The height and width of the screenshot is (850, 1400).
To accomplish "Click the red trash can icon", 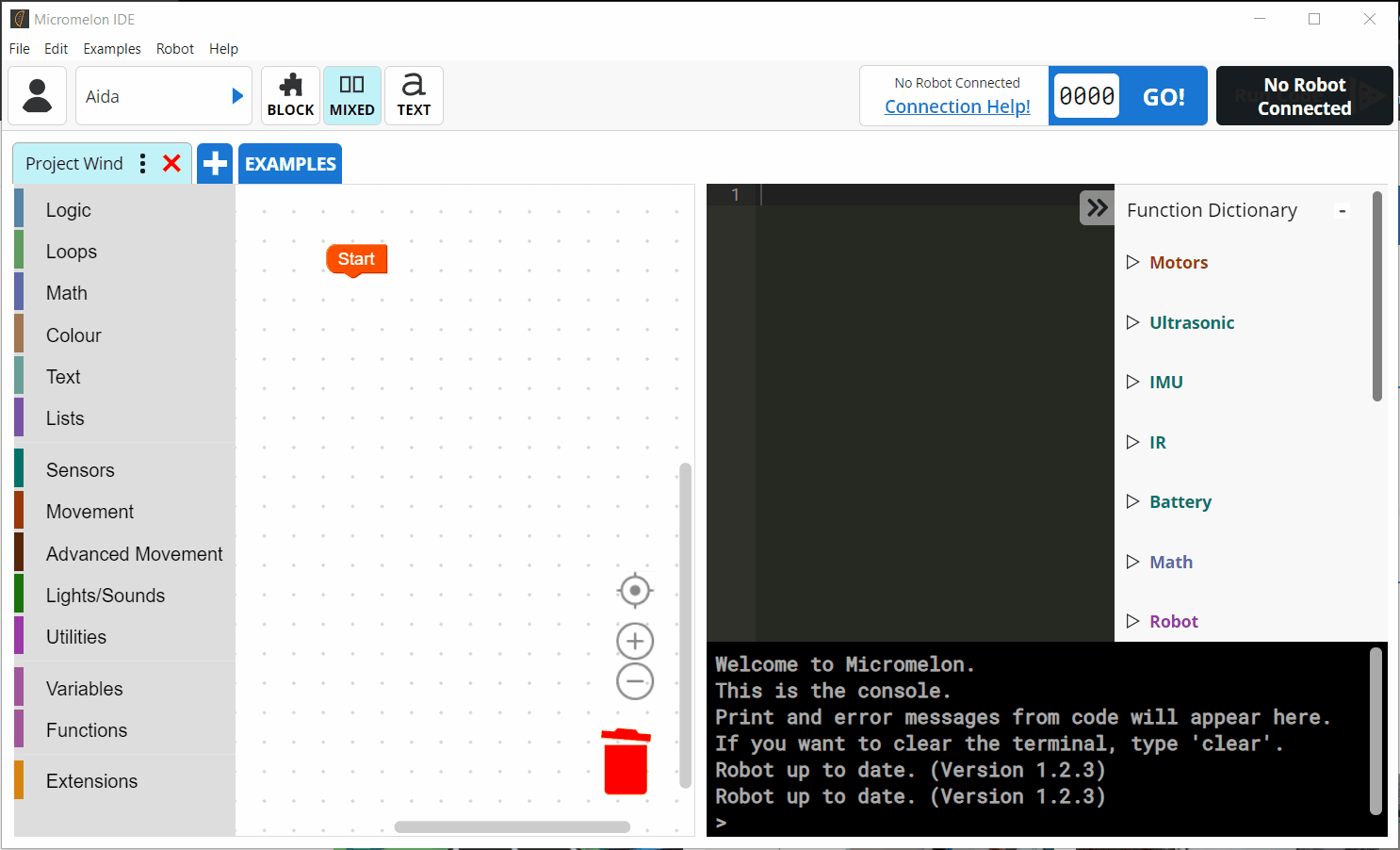I will pos(626,761).
